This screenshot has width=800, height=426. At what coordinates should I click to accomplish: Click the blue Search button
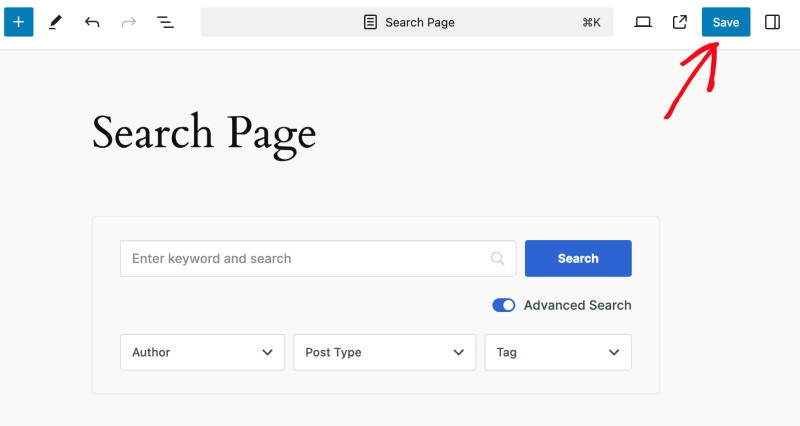point(578,259)
